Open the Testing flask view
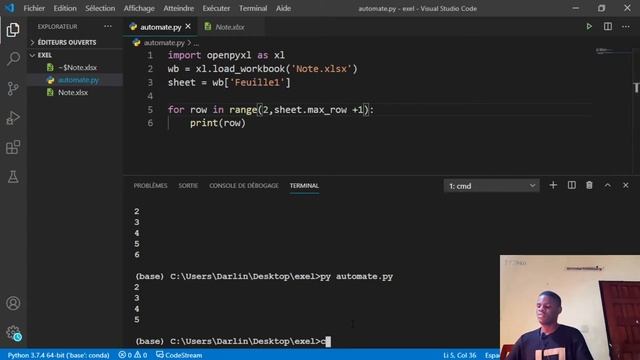The width and height of the screenshot is (640, 360). pos(13,177)
